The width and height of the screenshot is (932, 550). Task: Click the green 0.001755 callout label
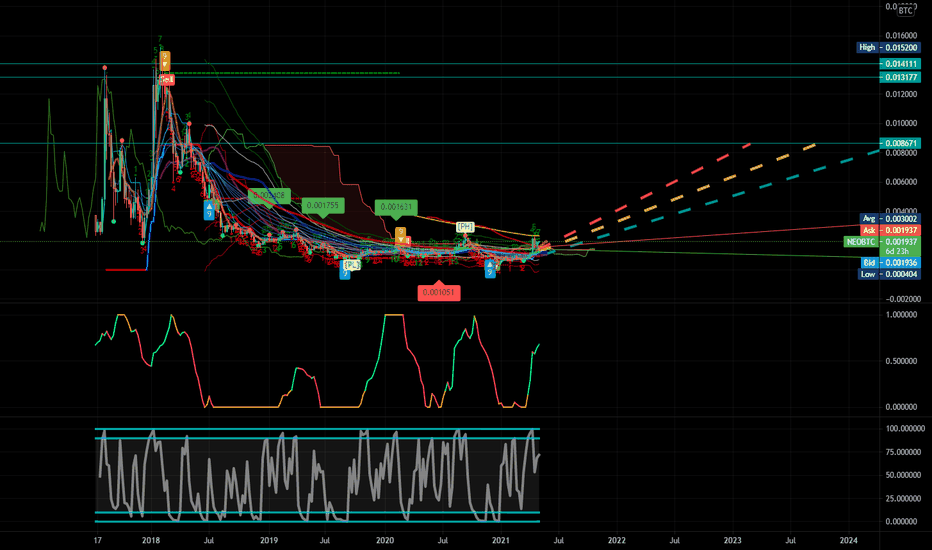pos(323,206)
